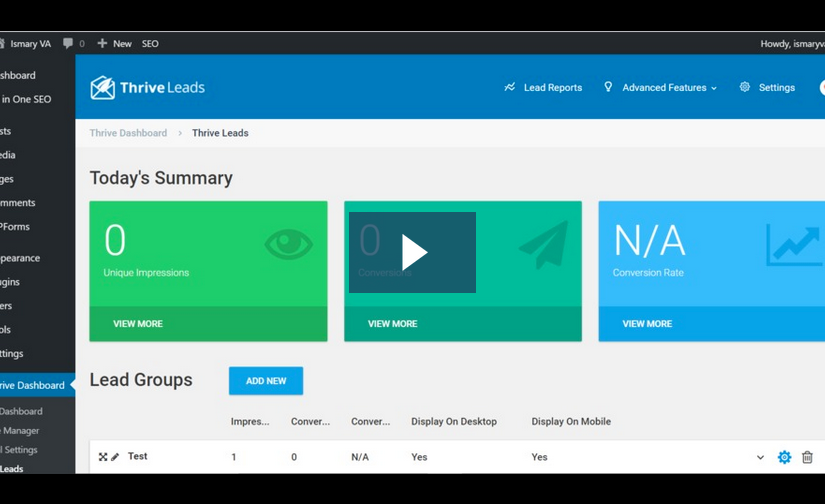Open the comments bubble icon in admin bar
The image size is (825, 504).
point(68,43)
